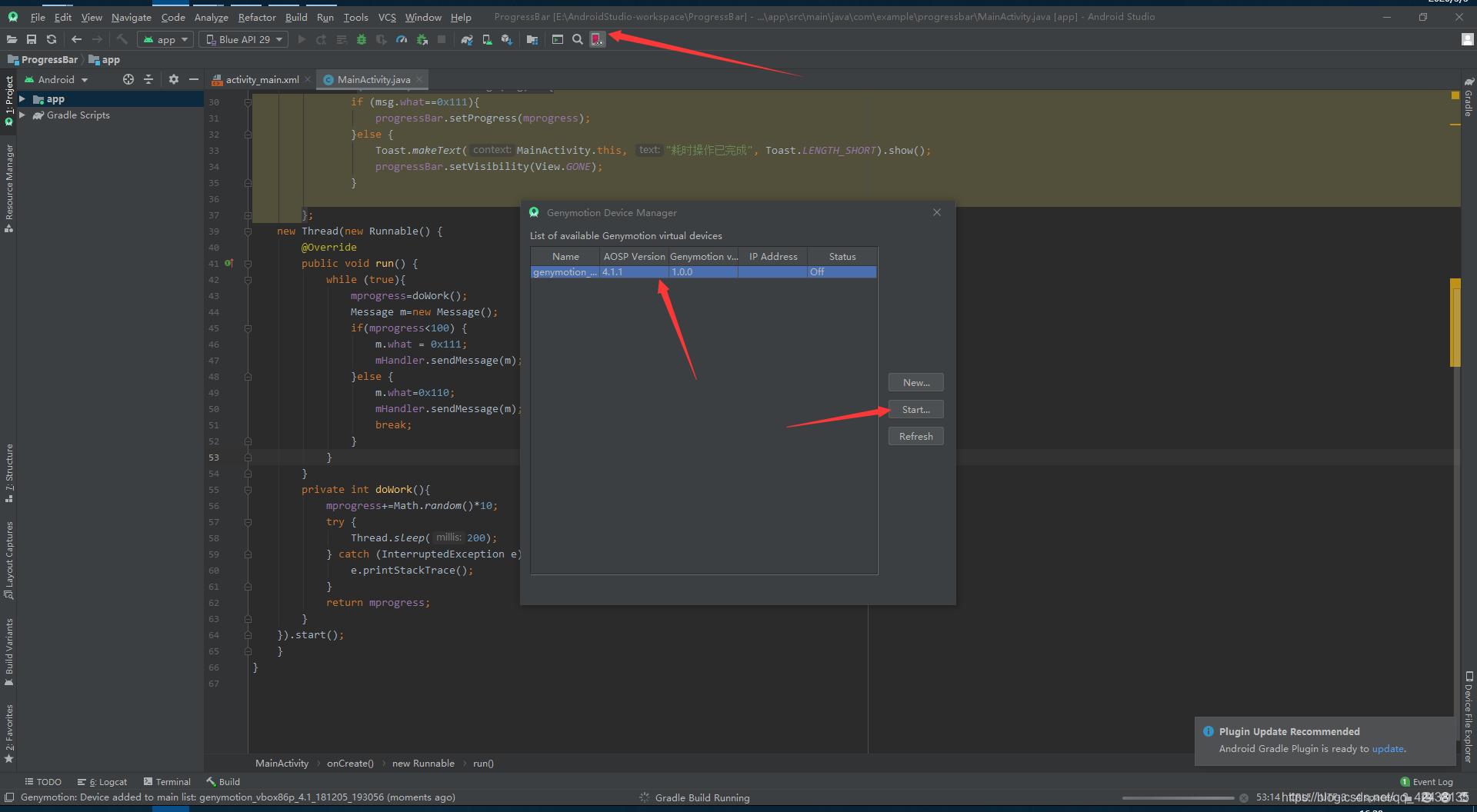Expand the app module tree node
This screenshot has height=812, width=1477.
[22, 99]
